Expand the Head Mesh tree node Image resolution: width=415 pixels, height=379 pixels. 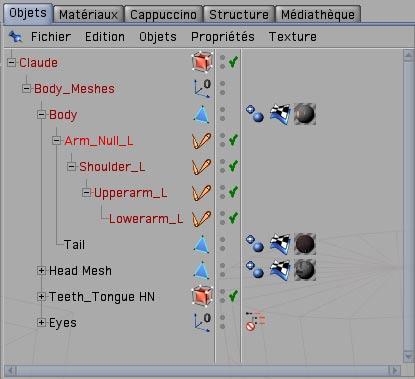click(x=41, y=271)
